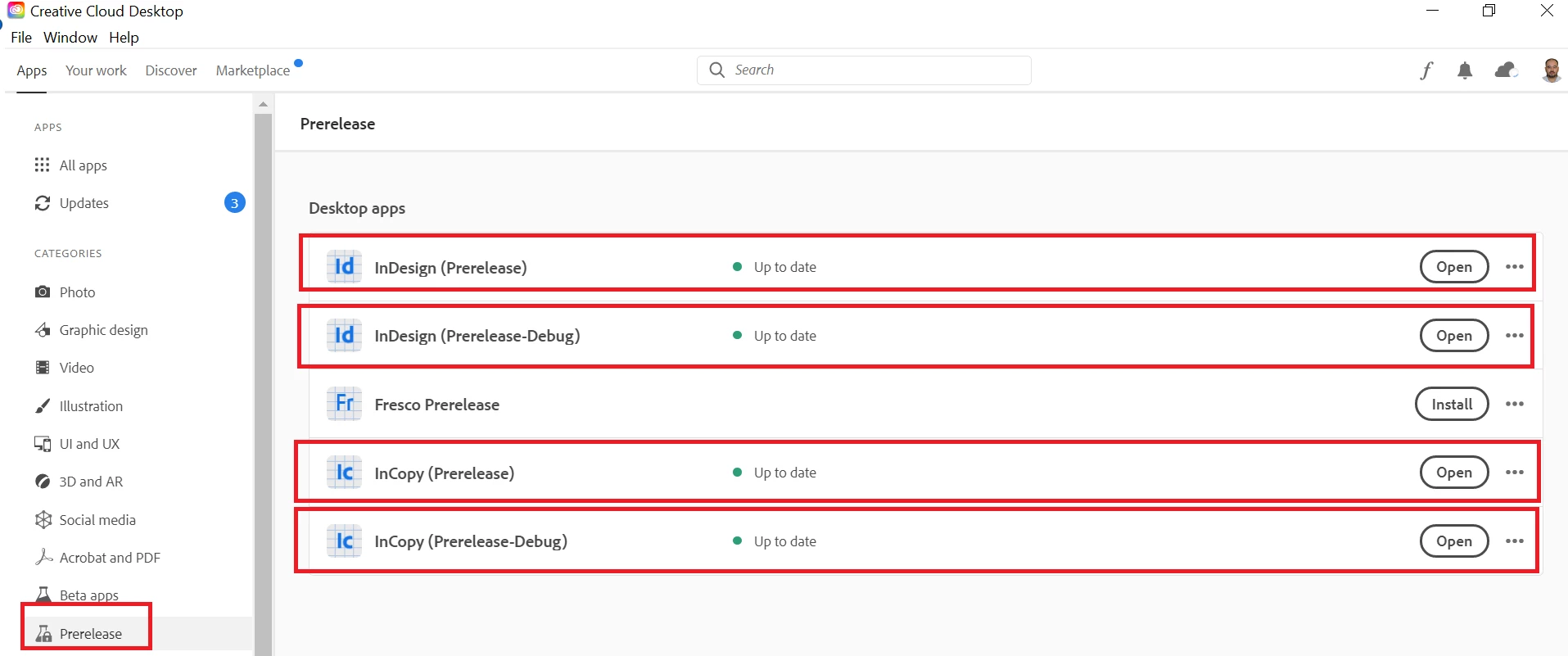Open more options for InDesign (Prerelease-Debug)
The height and width of the screenshot is (656, 1568).
[x=1515, y=336]
